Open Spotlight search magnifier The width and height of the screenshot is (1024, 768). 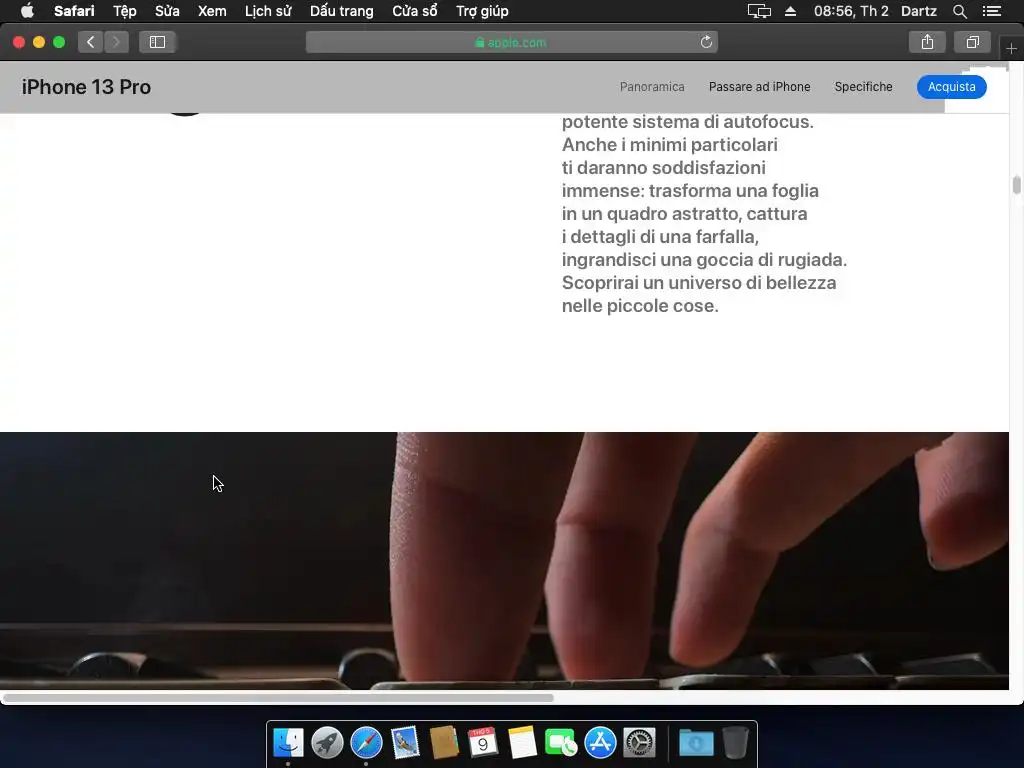pyautogui.click(x=959, y=11)
